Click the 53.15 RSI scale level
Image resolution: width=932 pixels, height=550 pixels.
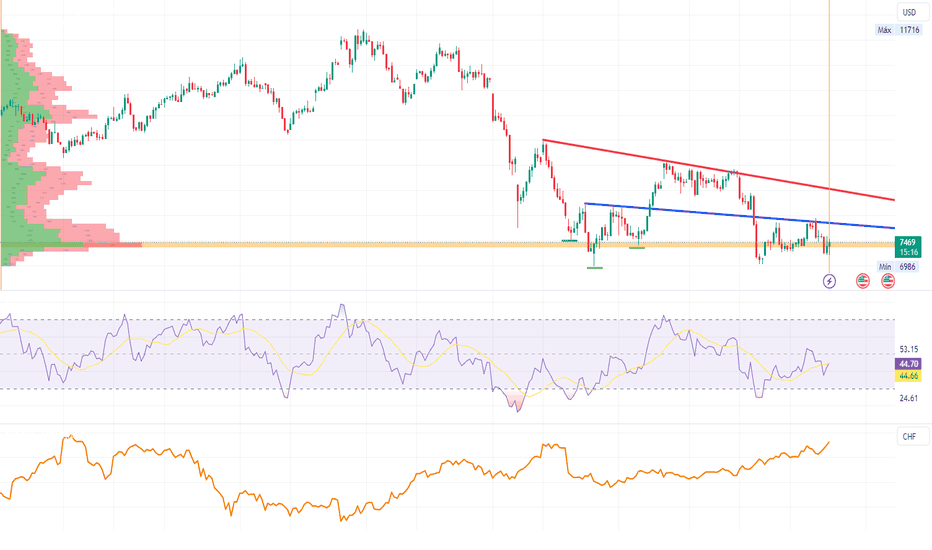(x=909, y=351)
